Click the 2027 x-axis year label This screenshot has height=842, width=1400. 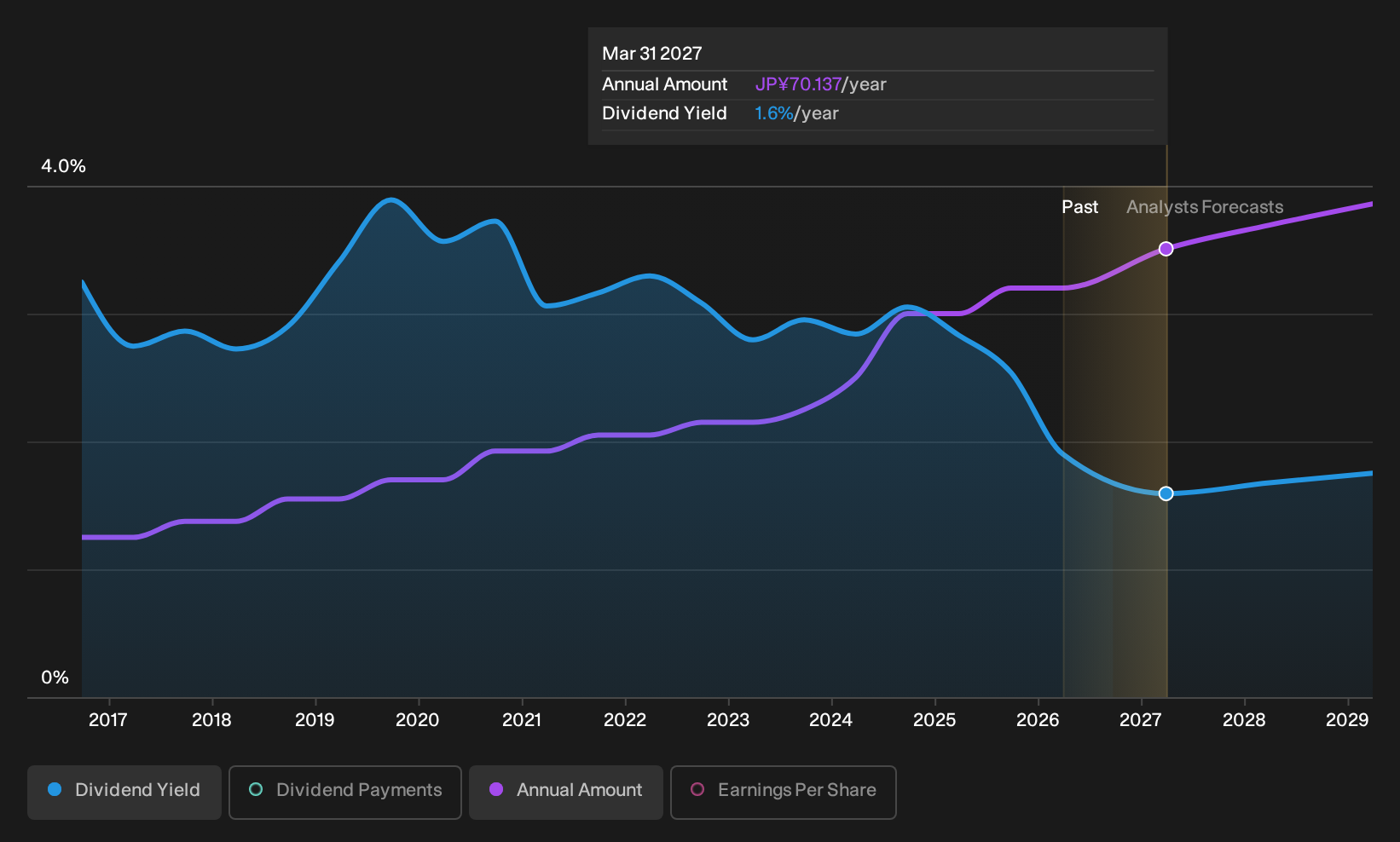(x=1141, y=720)
